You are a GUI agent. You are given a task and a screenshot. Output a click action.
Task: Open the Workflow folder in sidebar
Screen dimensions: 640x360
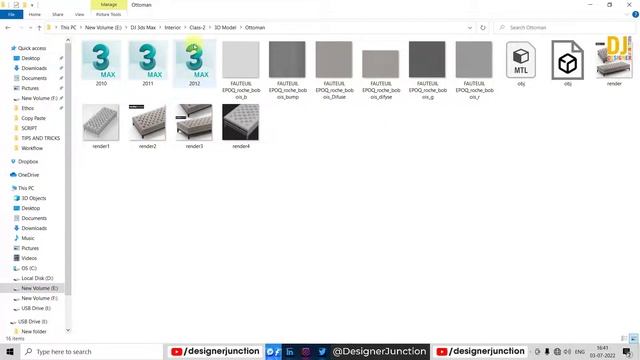point(32,148)
